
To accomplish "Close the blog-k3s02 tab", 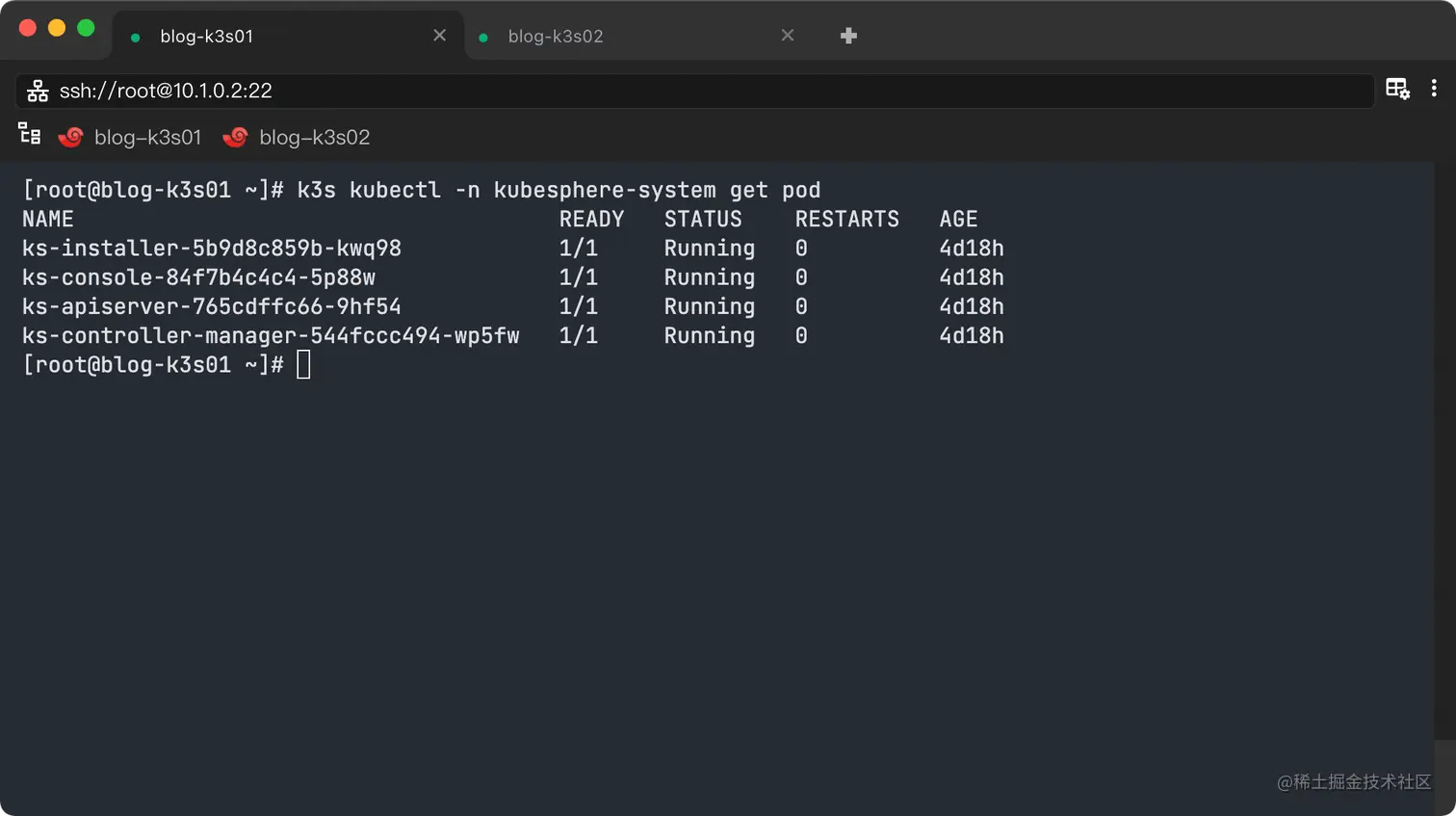I will (x=788, y=36).
